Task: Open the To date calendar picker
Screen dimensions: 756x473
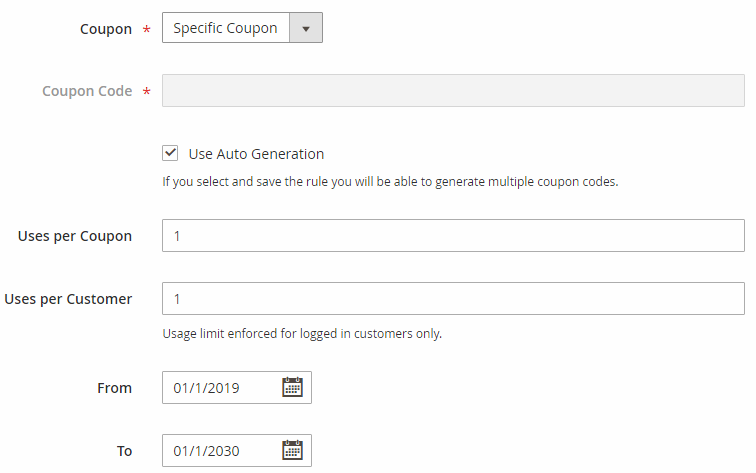Action: [292, 451]
